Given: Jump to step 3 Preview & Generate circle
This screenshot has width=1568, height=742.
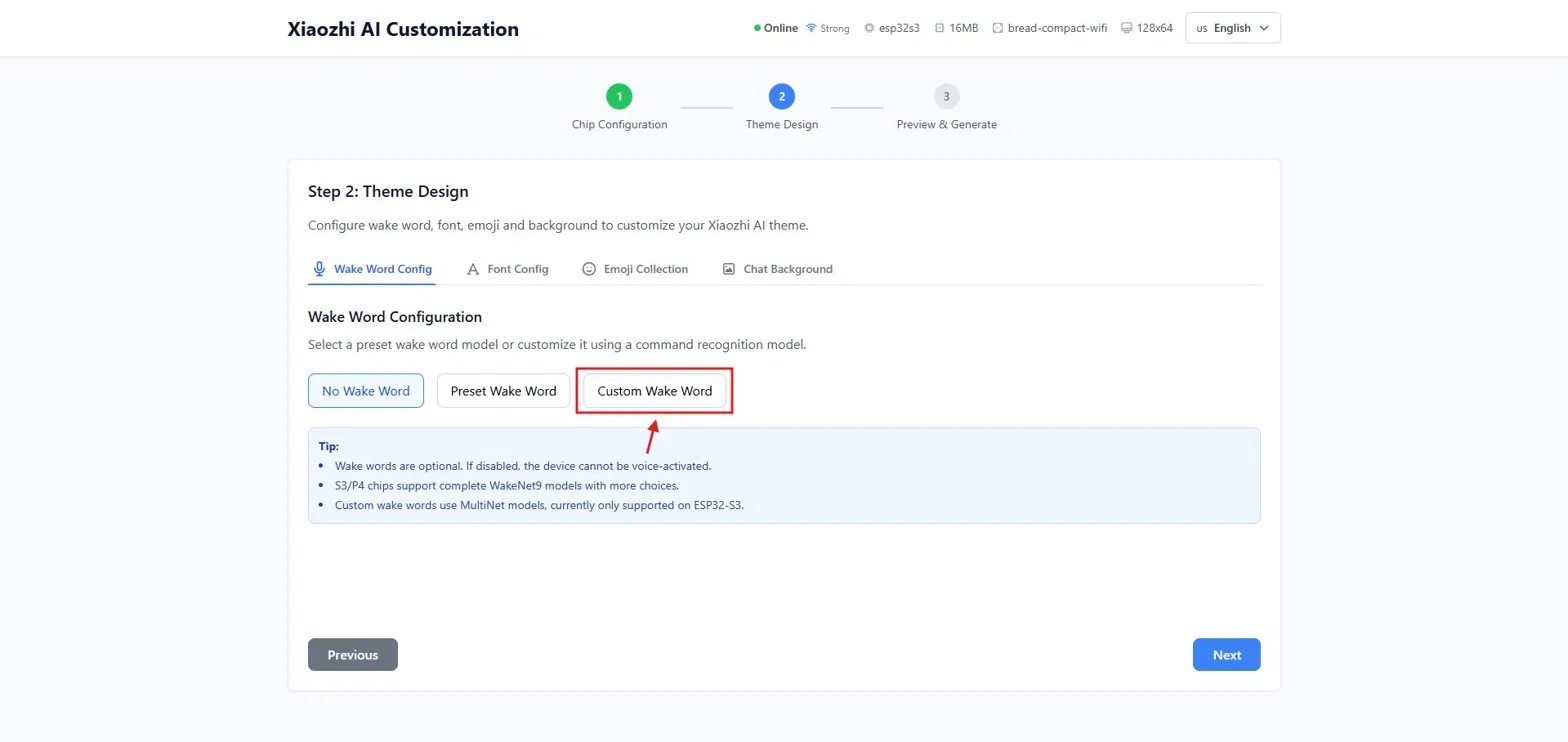Looking at the screenshot, I should click(946, 96).
